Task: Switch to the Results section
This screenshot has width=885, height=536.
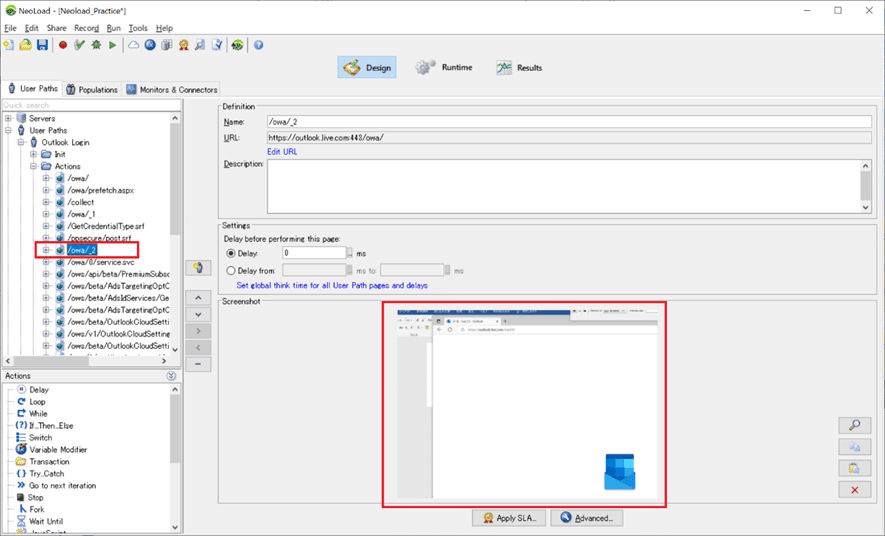Action: (x=519, y=68)
